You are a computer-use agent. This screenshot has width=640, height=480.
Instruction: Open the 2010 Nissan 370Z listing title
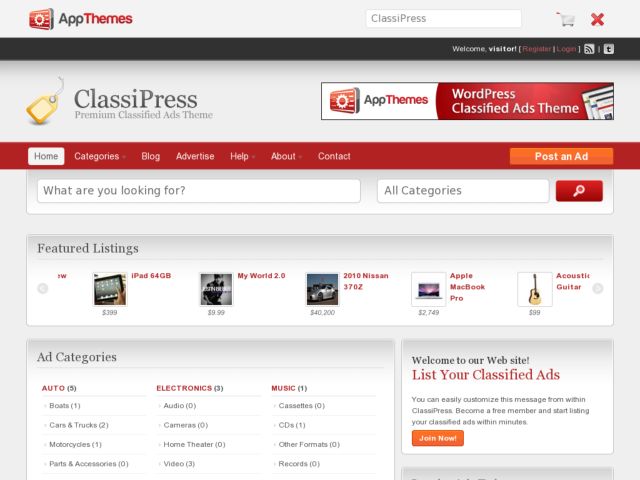point(366,281)
